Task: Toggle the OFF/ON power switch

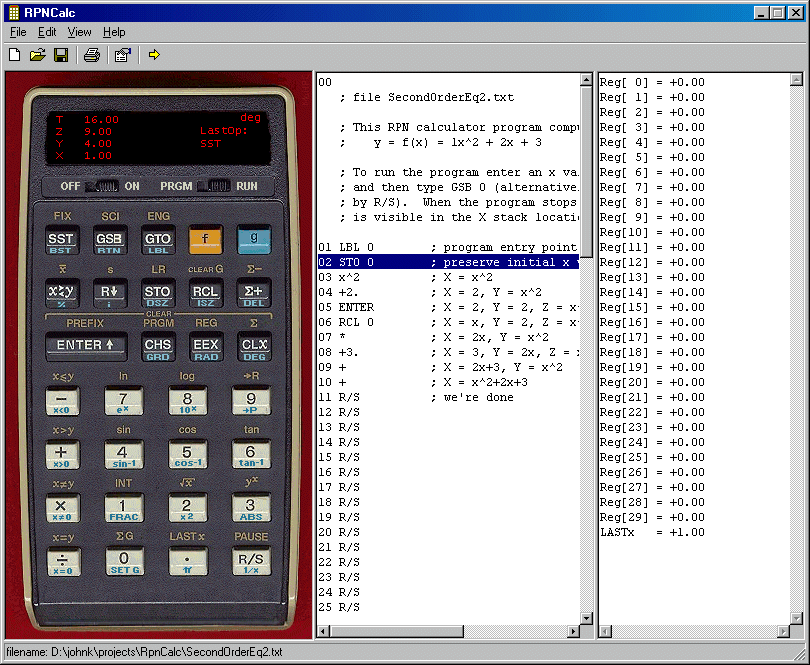Action: [x=104, y=186]
